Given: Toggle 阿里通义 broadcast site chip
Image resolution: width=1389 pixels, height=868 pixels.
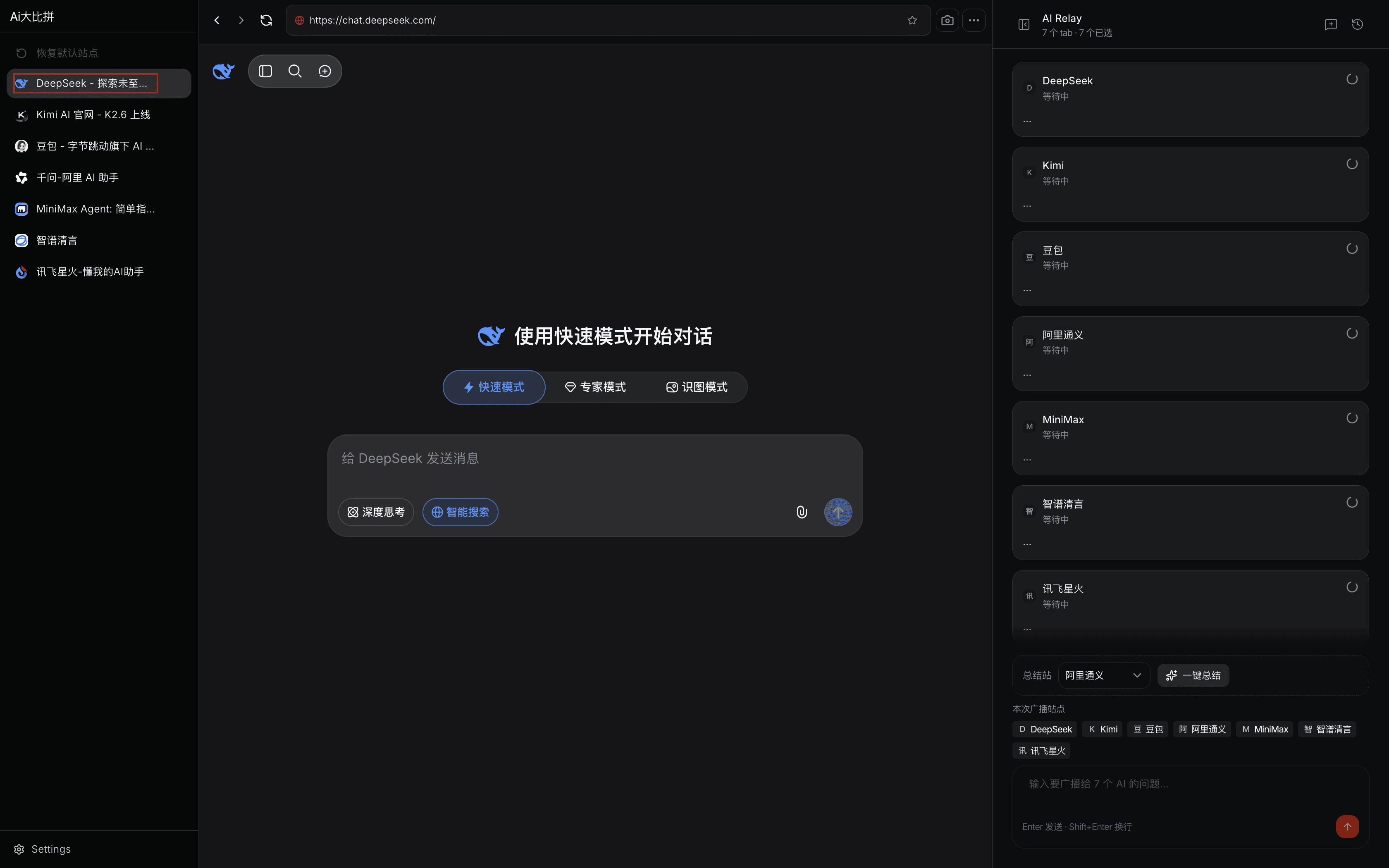Looking at the screenshot, I should [x=1202, y=729].
